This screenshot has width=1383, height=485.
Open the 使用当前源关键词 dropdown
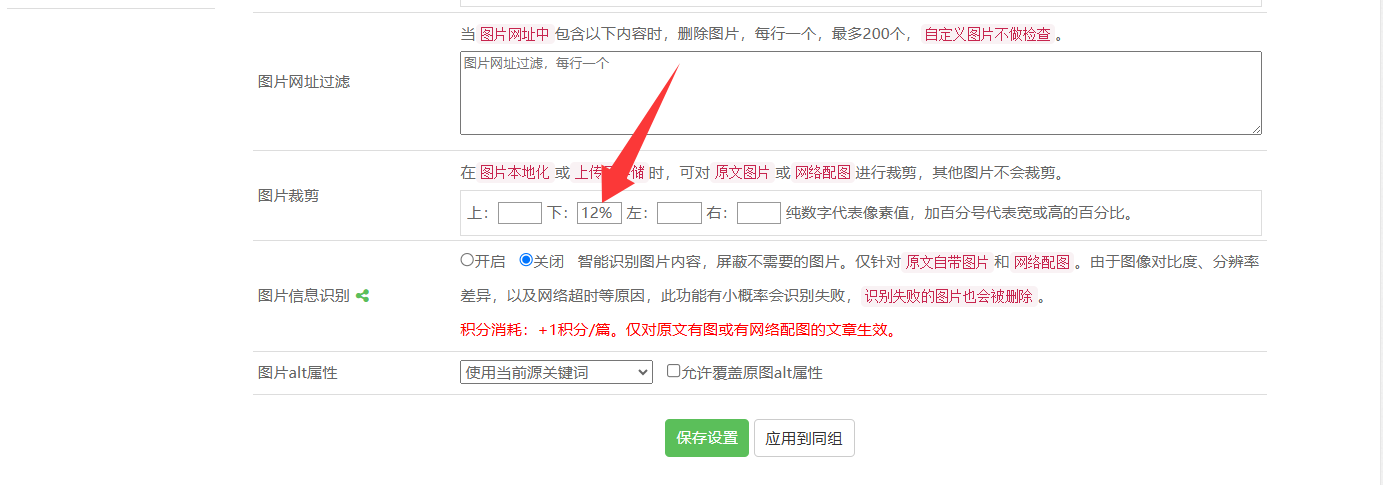556,372
